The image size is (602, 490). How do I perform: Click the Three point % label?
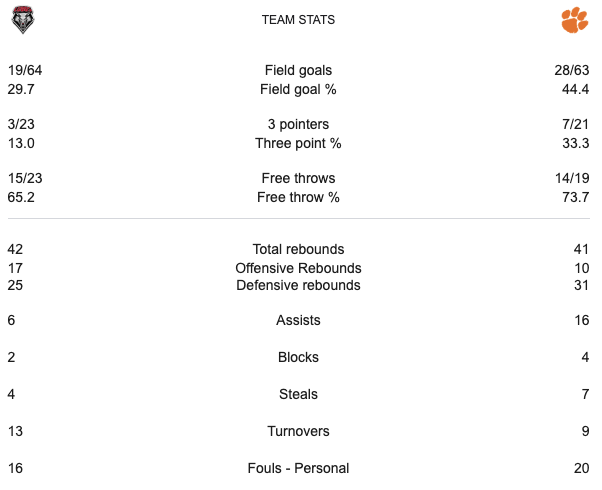pos(298,143)
